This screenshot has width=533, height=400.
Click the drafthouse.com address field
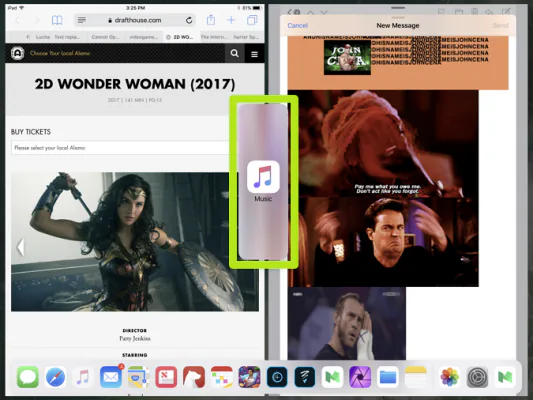tap(135, 20)
